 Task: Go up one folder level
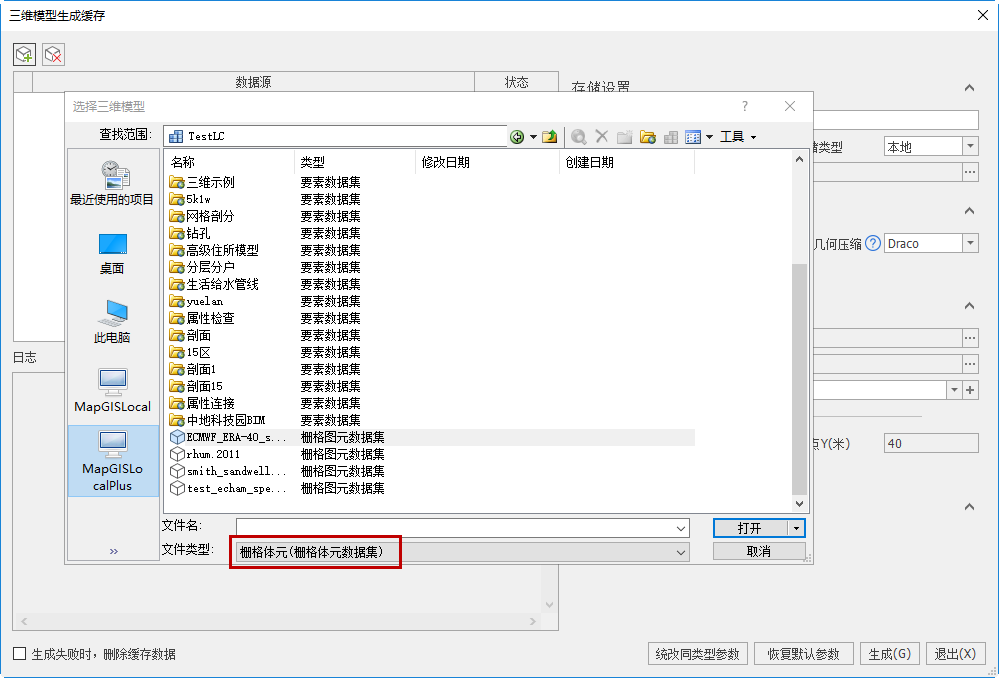[549, 137]
